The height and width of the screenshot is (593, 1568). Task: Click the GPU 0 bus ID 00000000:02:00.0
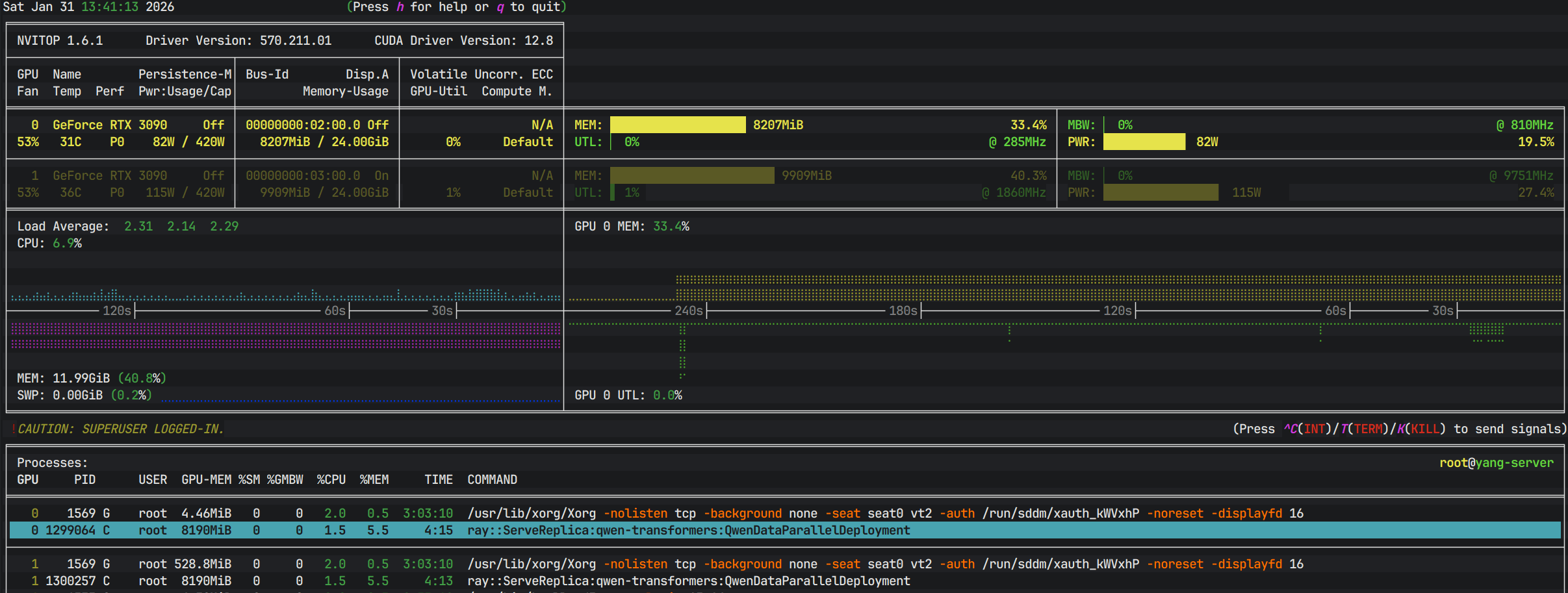pos(303,125)
